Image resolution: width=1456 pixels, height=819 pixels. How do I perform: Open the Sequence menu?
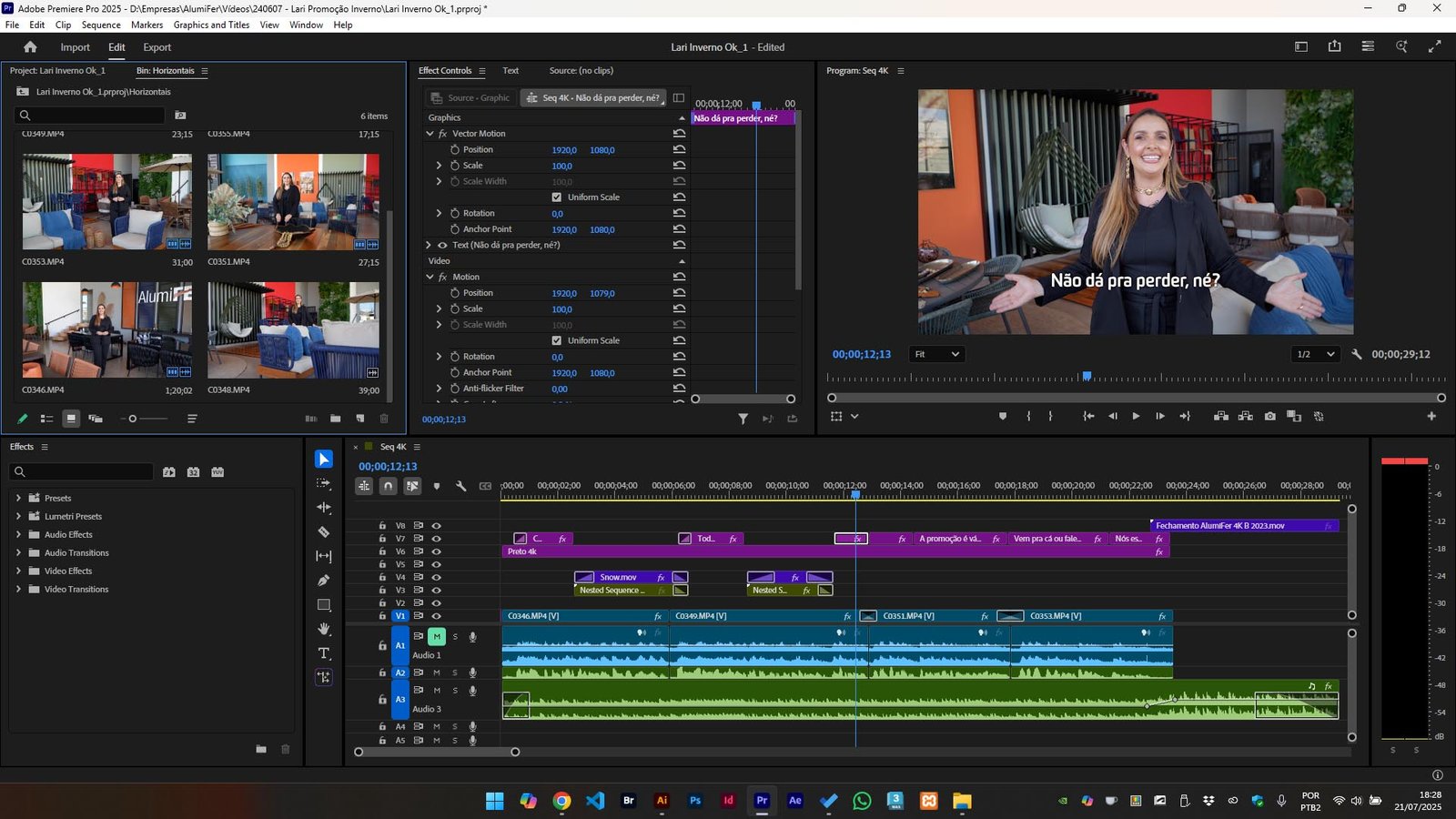coord(101,25)
